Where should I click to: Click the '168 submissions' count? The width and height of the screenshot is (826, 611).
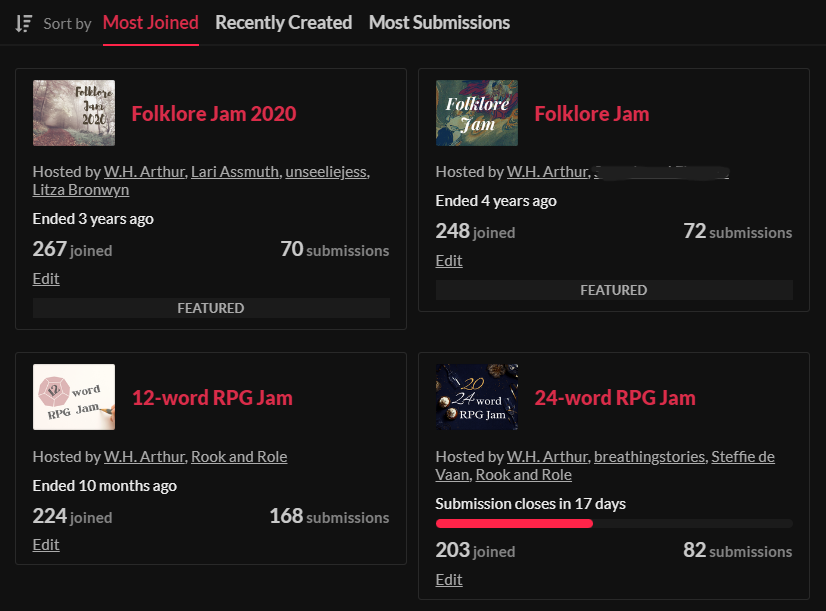(329, 516)
